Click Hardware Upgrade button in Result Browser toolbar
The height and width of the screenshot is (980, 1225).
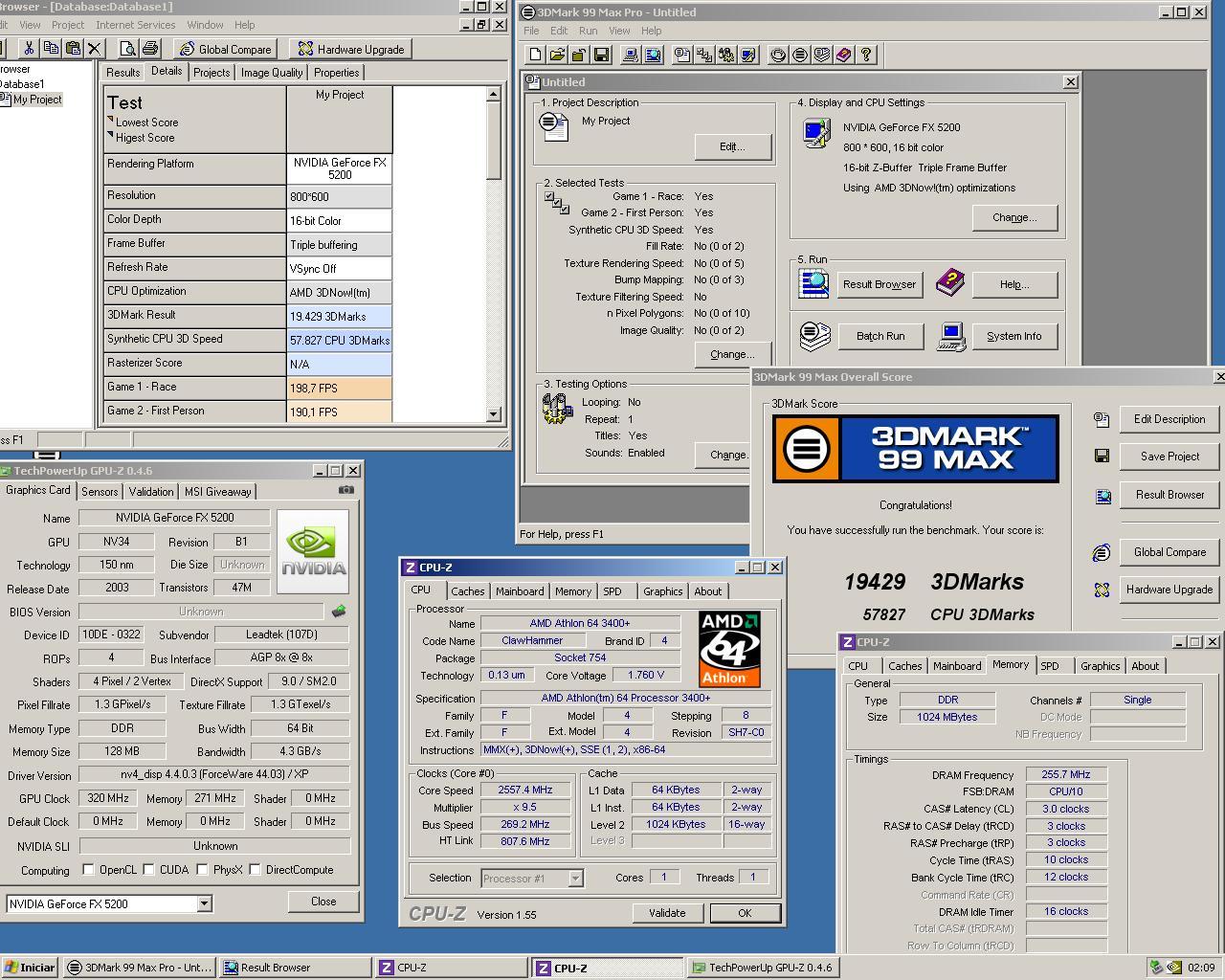pyautogui.click(x=351, y=49)
